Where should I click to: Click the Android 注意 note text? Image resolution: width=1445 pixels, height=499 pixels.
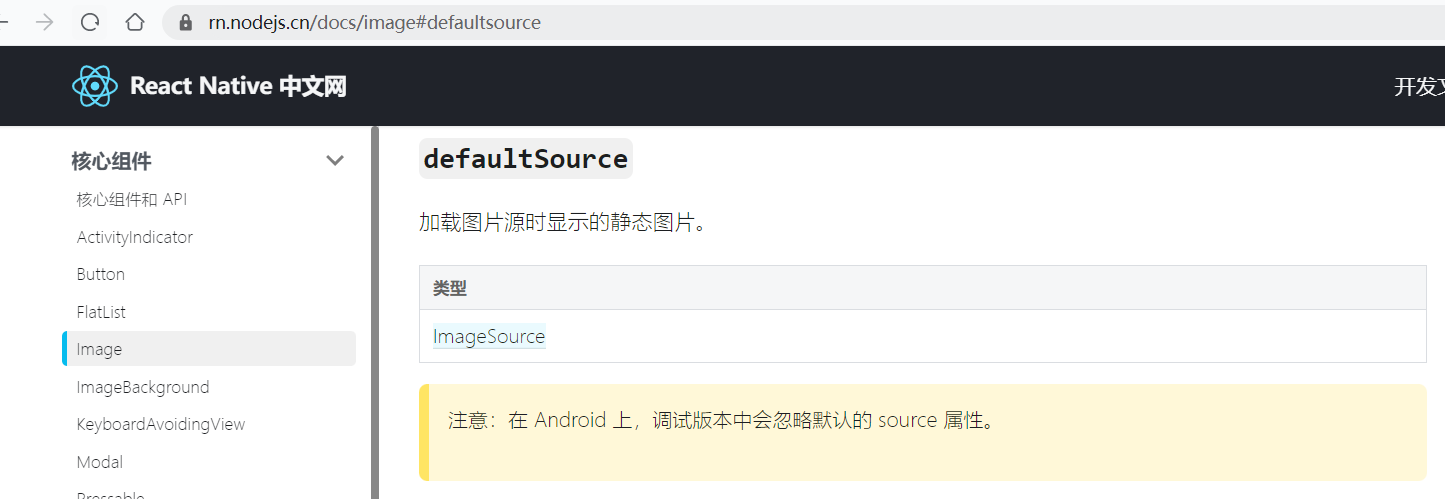(x=723, y=420)
